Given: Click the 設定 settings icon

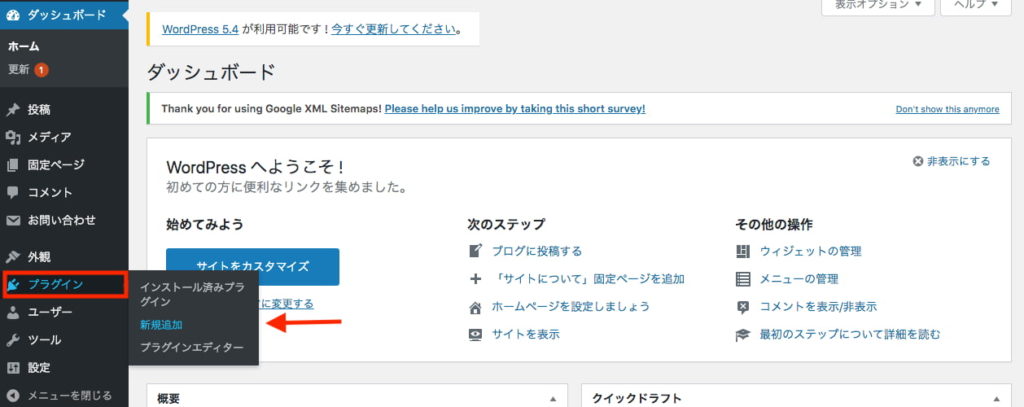Looking at the screenshot, I should tap(13, 368).
